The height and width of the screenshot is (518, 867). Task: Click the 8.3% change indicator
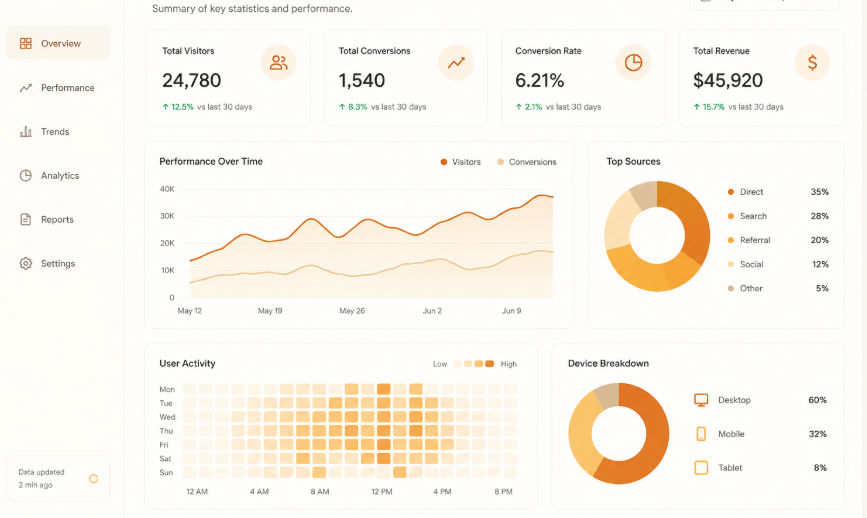pos(353,107)
